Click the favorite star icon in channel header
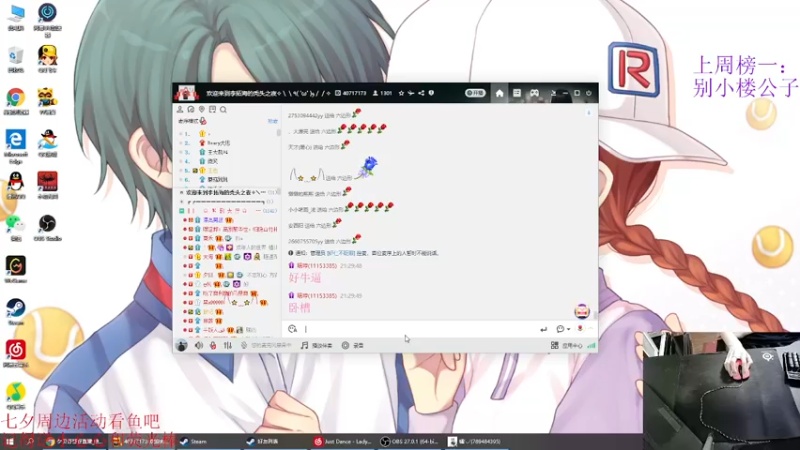Viewport: 800px width, 450px height. (401, 93)
